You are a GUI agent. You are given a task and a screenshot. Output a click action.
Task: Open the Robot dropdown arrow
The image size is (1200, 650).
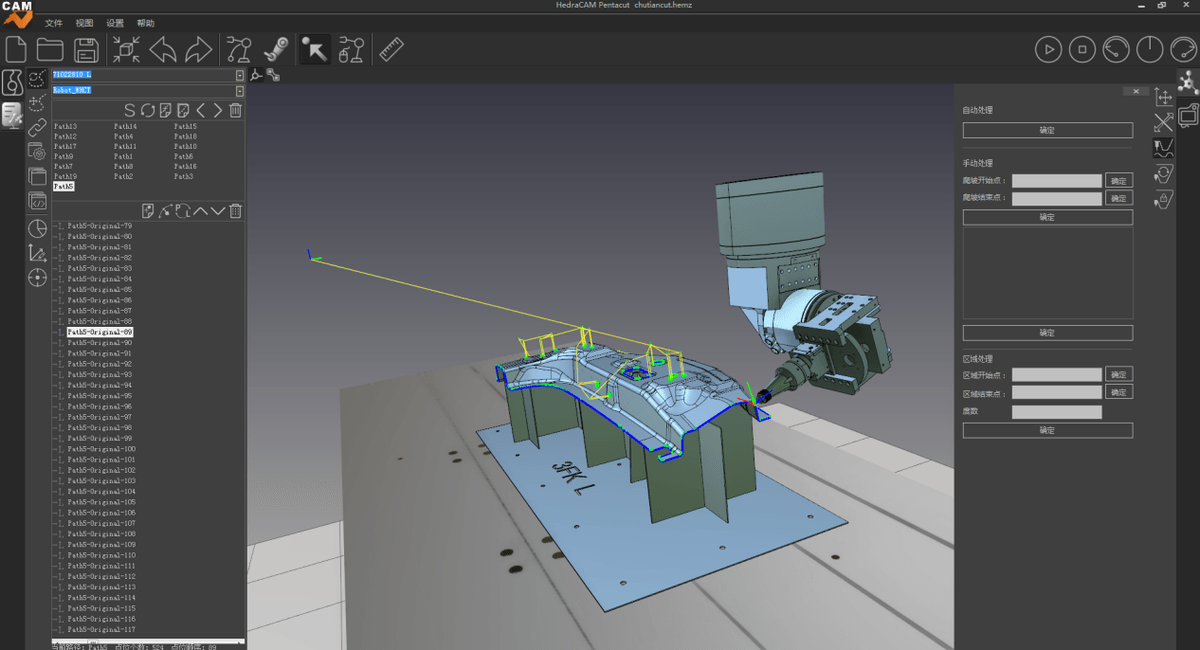239,90
